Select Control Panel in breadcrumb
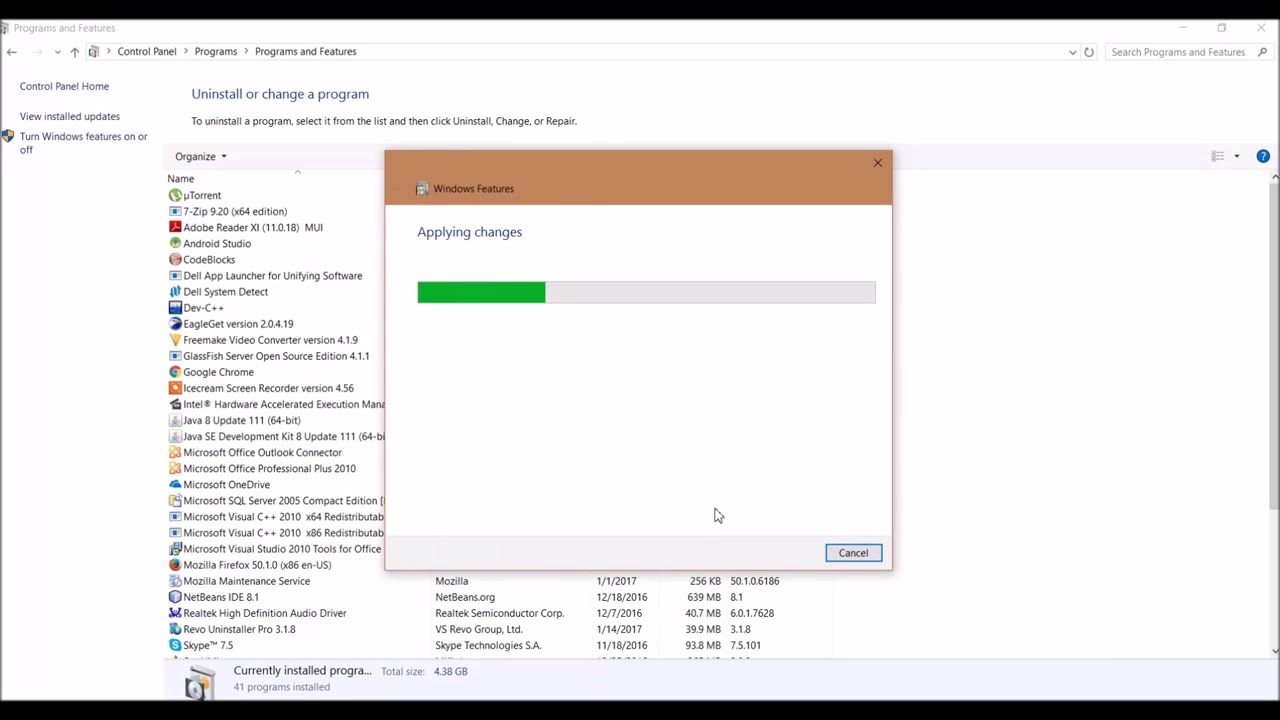1280x720 pixels. (147, 51)
